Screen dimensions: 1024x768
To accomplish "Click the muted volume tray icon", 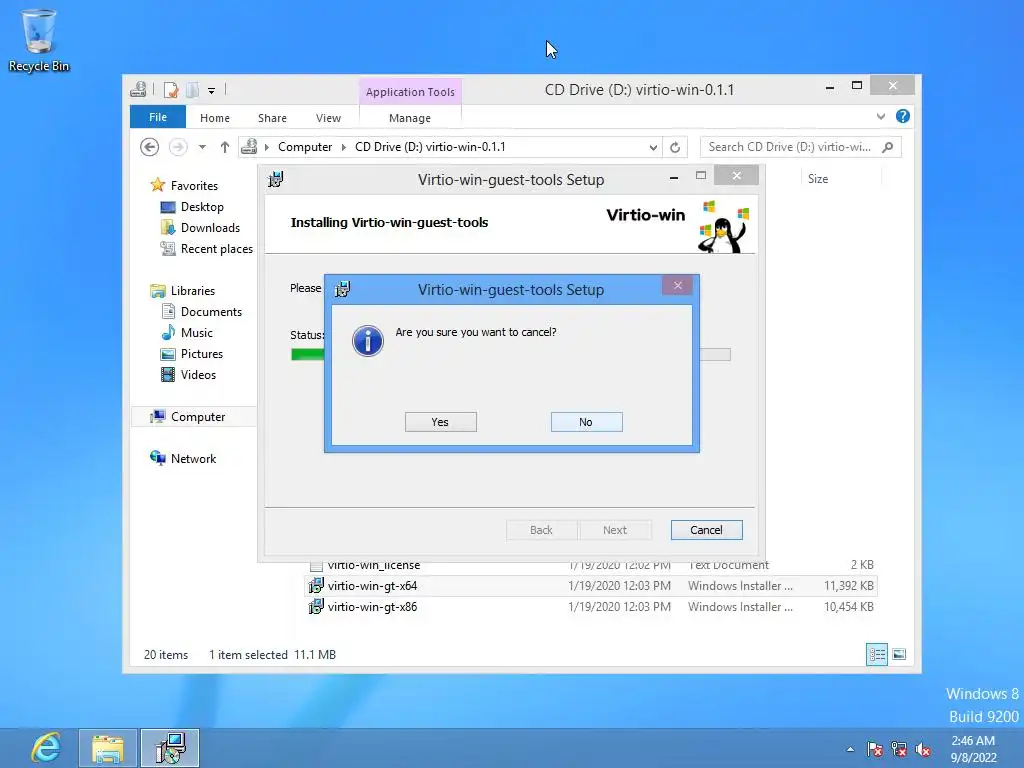I will click(923, 749).
